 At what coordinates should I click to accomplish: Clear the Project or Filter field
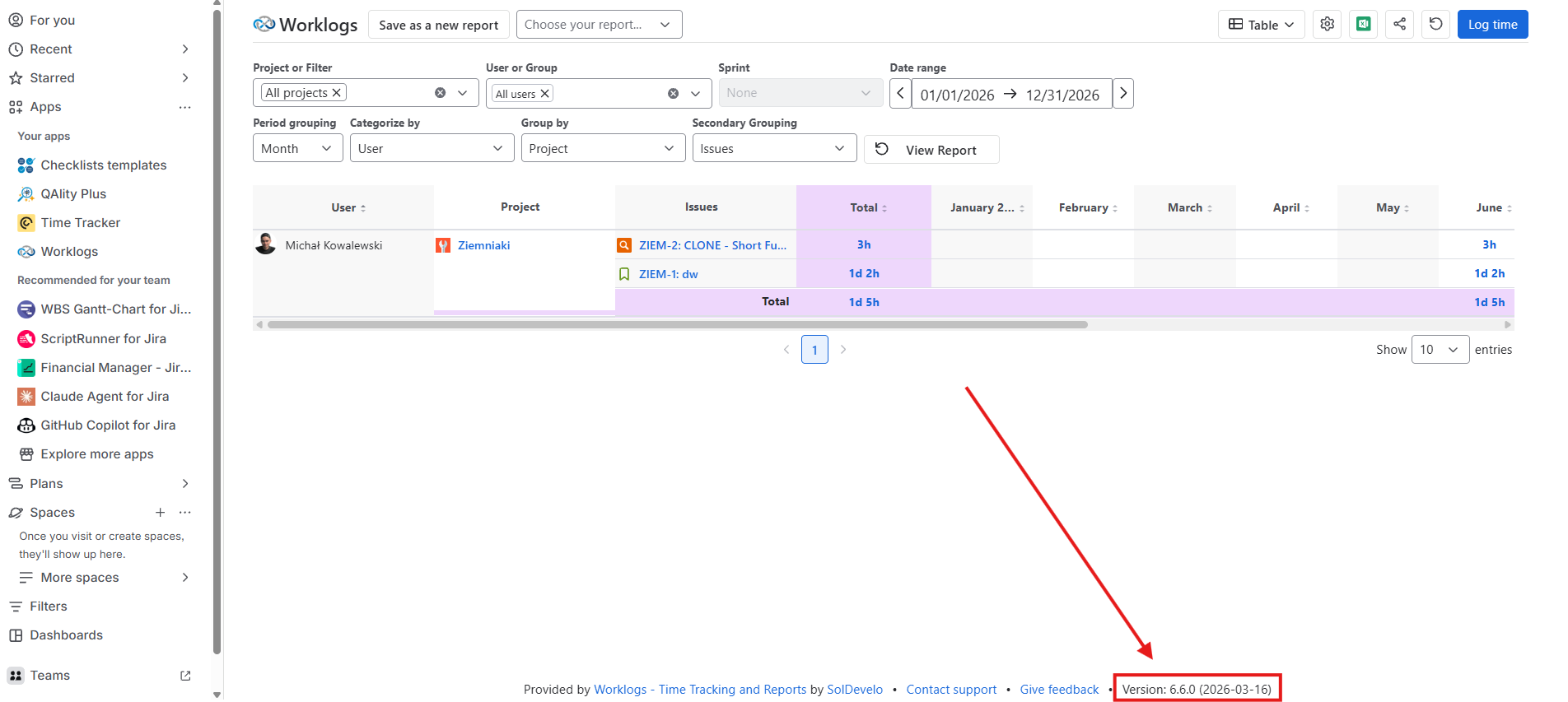[x=441, y=93]
